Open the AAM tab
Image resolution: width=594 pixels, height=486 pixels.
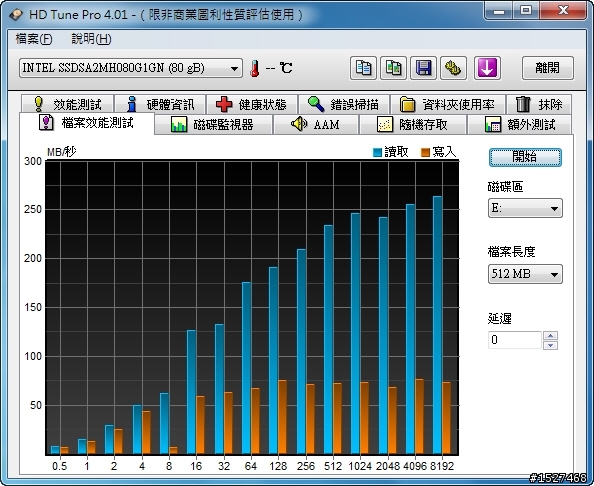point(316,125)
